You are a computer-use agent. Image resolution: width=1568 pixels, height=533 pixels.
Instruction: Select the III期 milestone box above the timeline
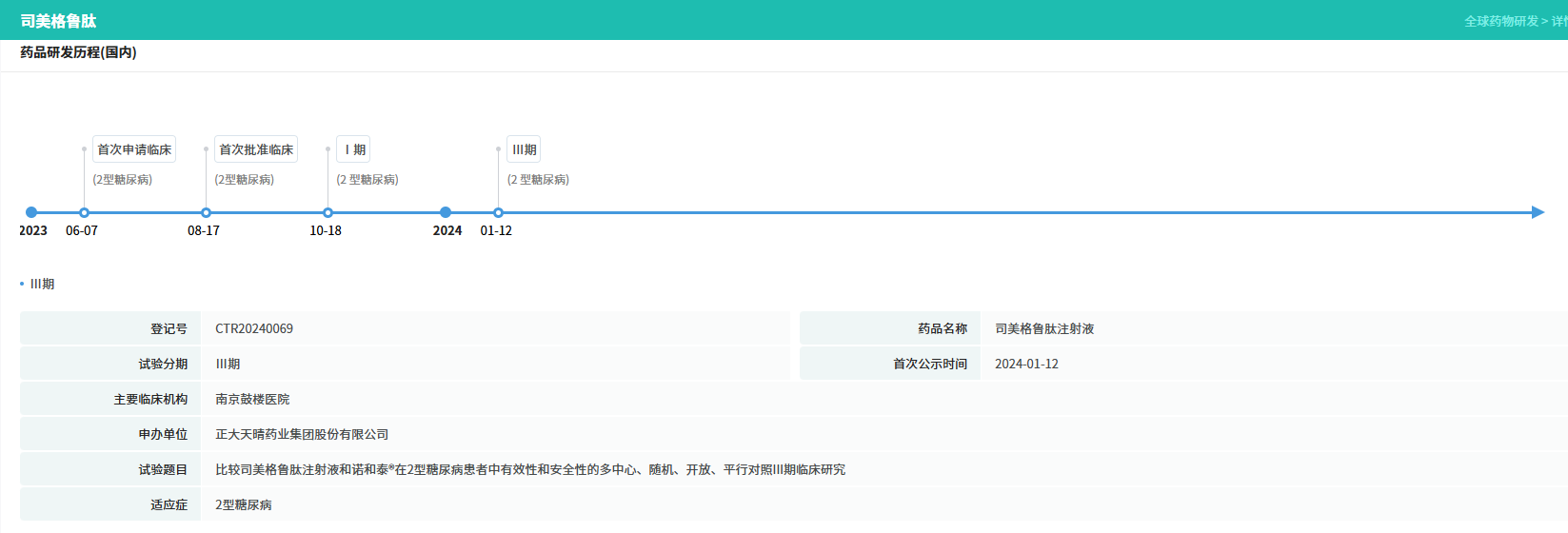click(524, 149)
